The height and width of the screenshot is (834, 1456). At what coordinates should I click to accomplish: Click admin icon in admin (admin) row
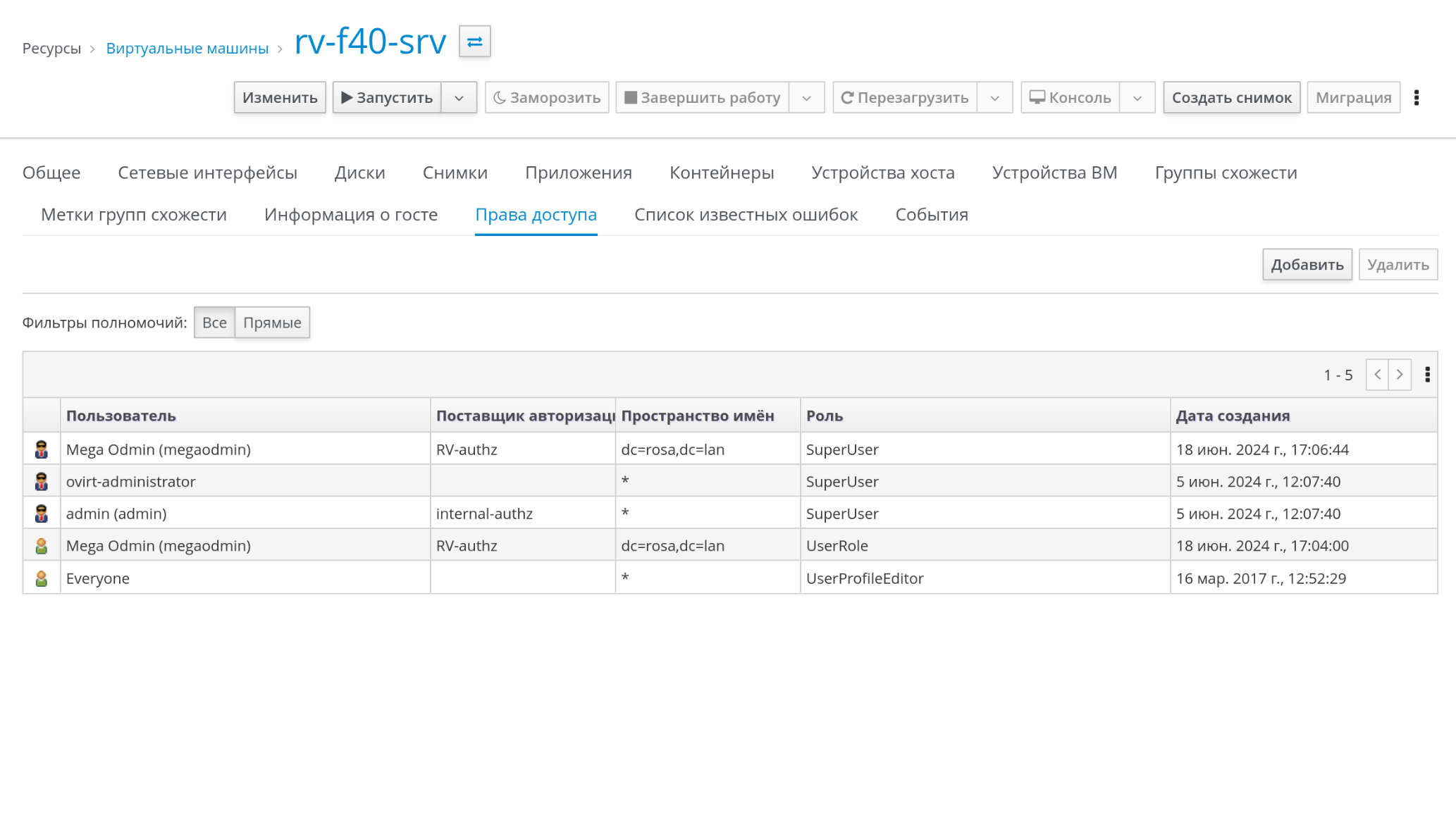tap(42, 514)
